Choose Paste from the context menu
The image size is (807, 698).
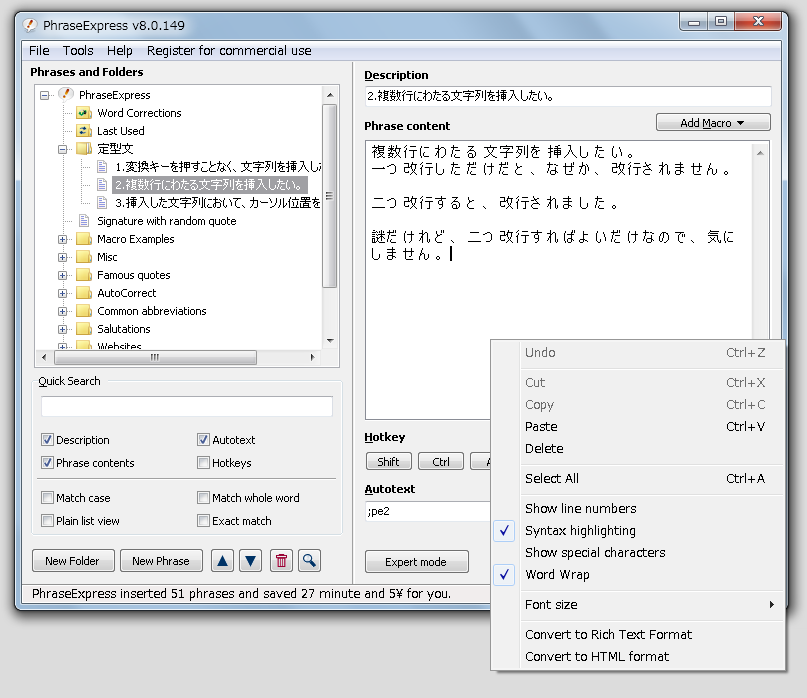(x=638, y=427)
